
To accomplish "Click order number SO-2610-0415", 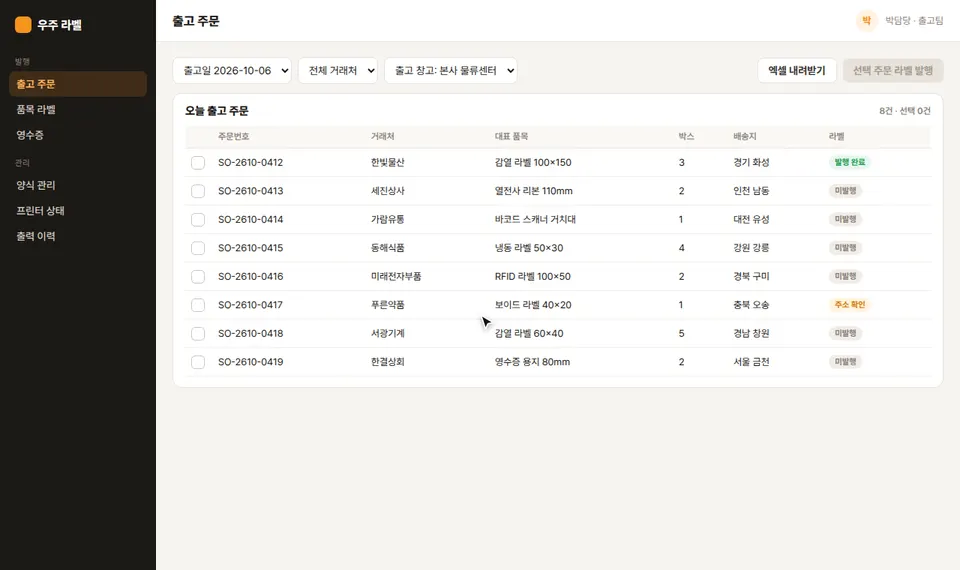I will (x=250, y=248).
